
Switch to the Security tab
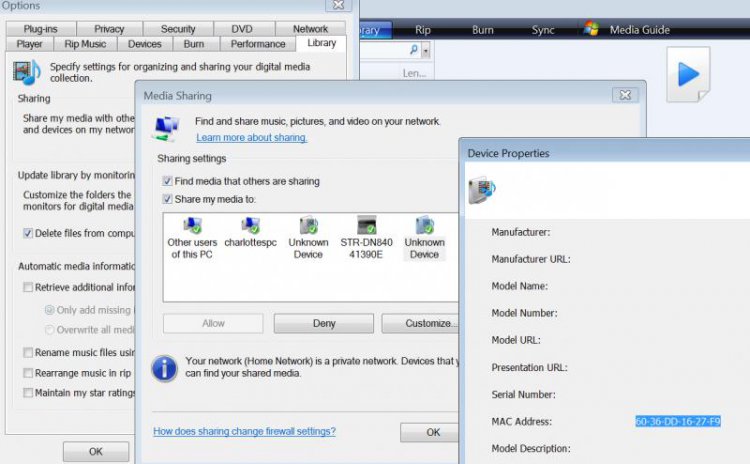coord(178,29)
